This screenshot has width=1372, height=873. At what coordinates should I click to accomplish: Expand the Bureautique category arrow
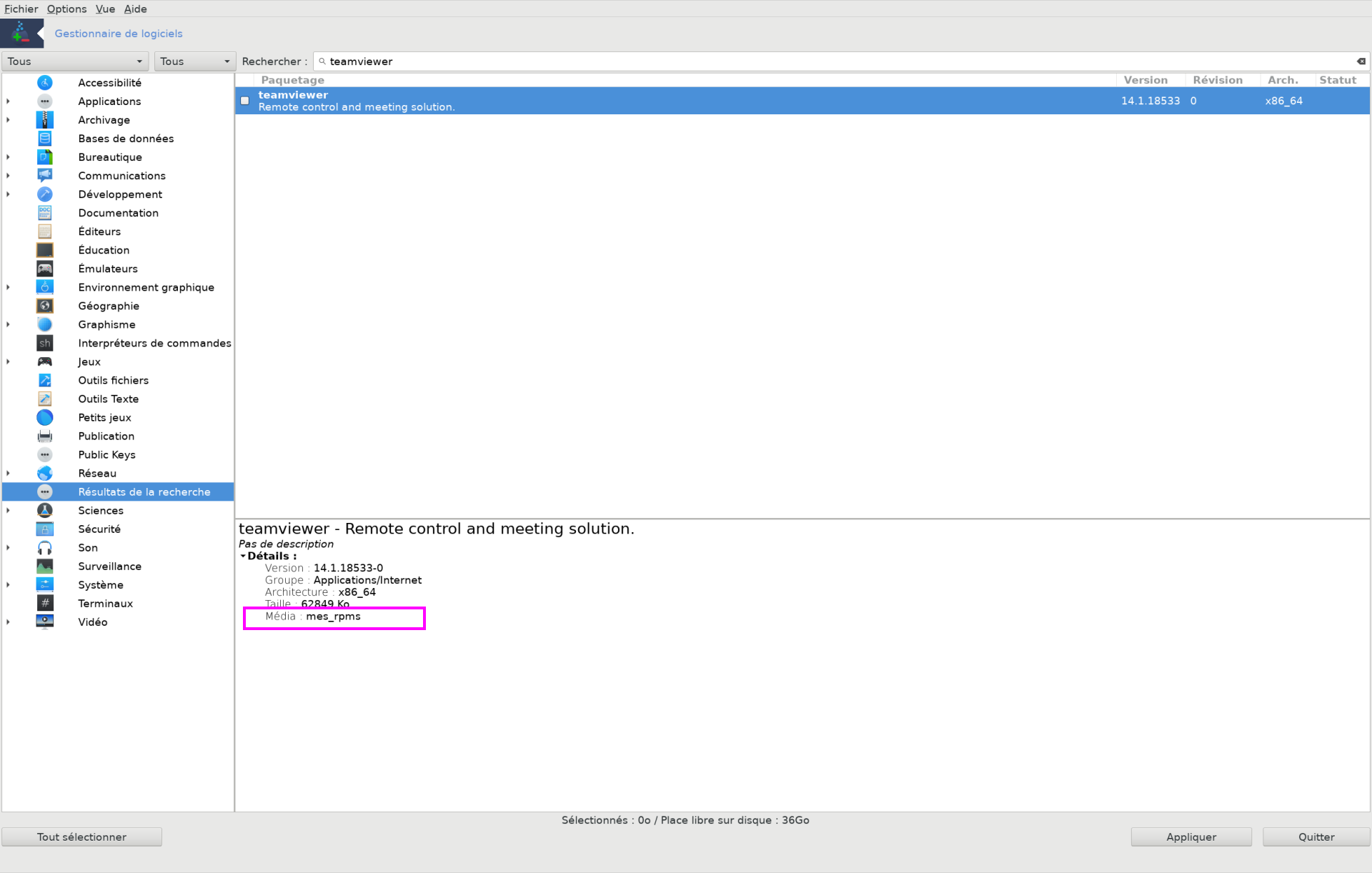click(x=9, y=157)
